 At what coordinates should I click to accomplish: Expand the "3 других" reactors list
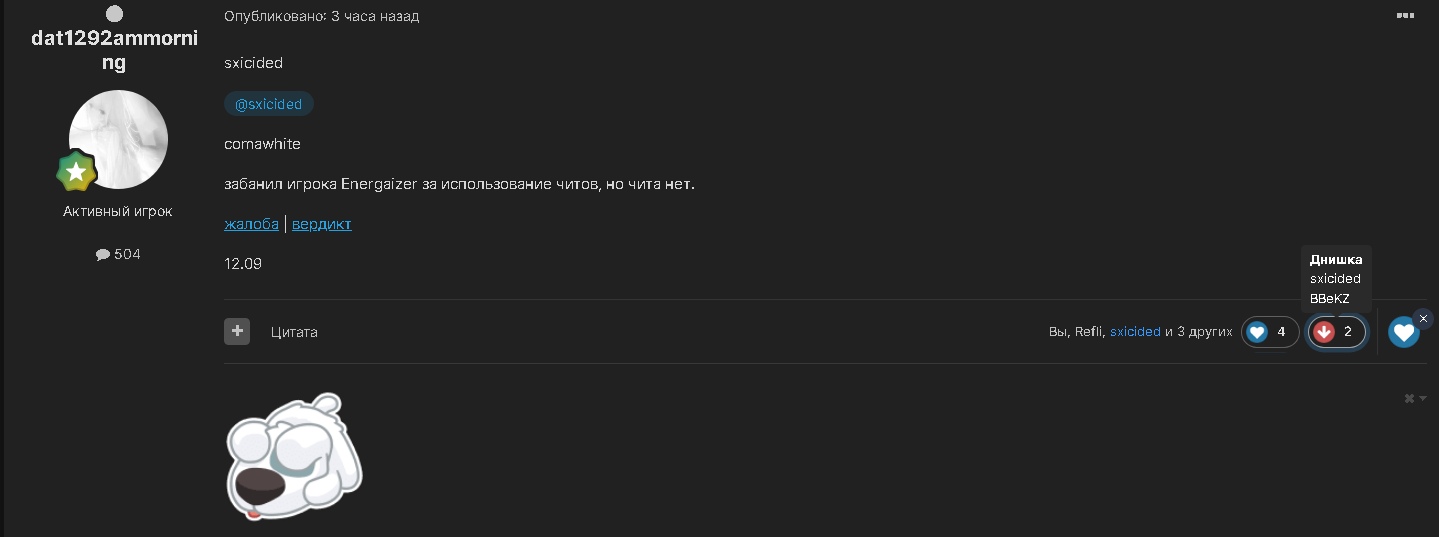click(1204, 332)
